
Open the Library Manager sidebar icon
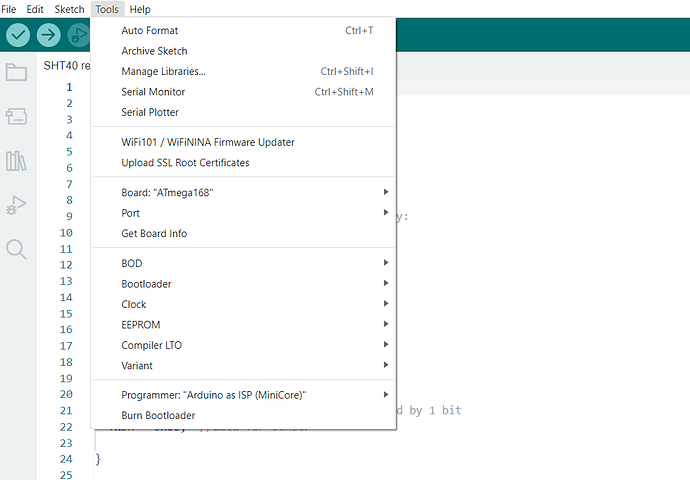(x=16, y=161)
